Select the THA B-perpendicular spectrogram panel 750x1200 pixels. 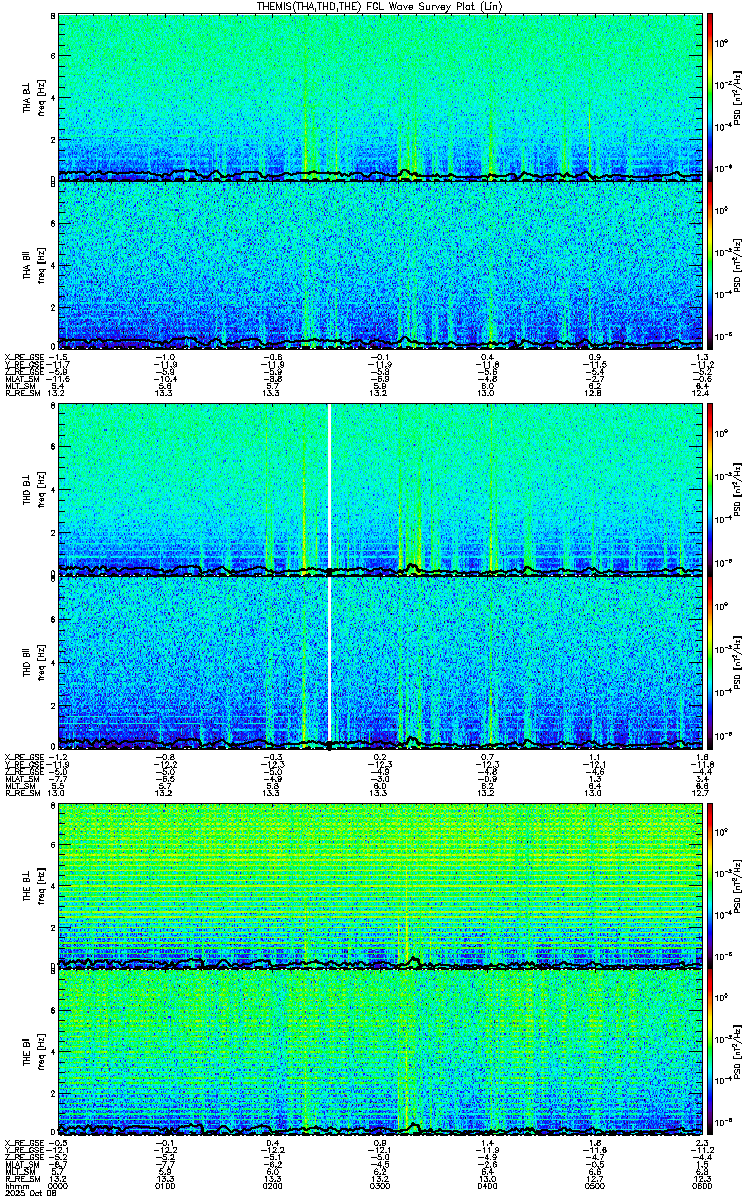tap(381, 97)
